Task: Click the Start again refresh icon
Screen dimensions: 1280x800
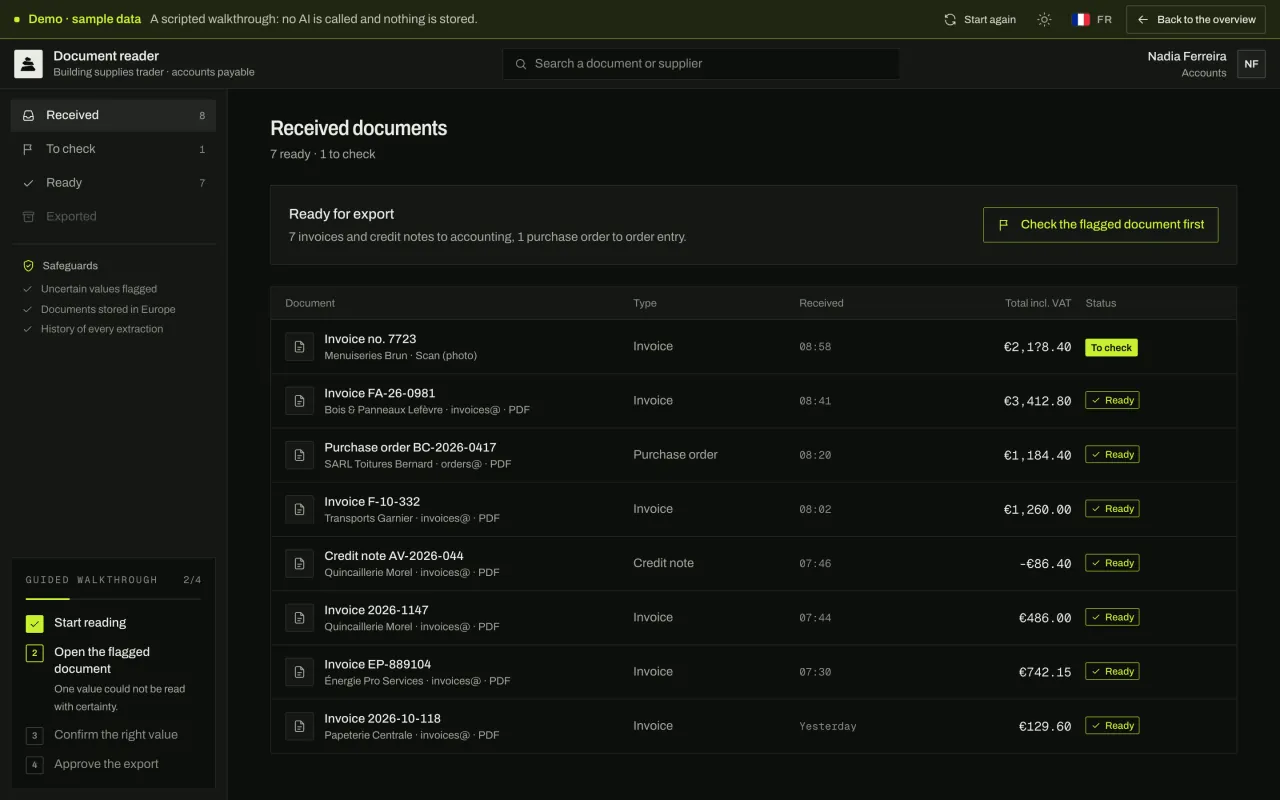Action: point(950,19)
